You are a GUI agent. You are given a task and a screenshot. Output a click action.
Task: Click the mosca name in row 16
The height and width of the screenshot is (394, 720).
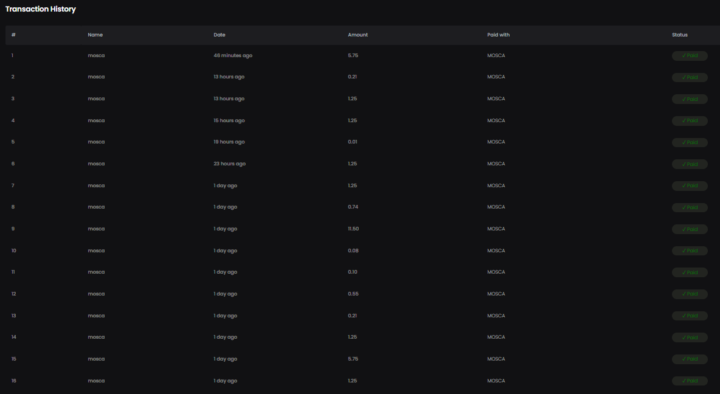pyautogui.click(x=96, y=381)
